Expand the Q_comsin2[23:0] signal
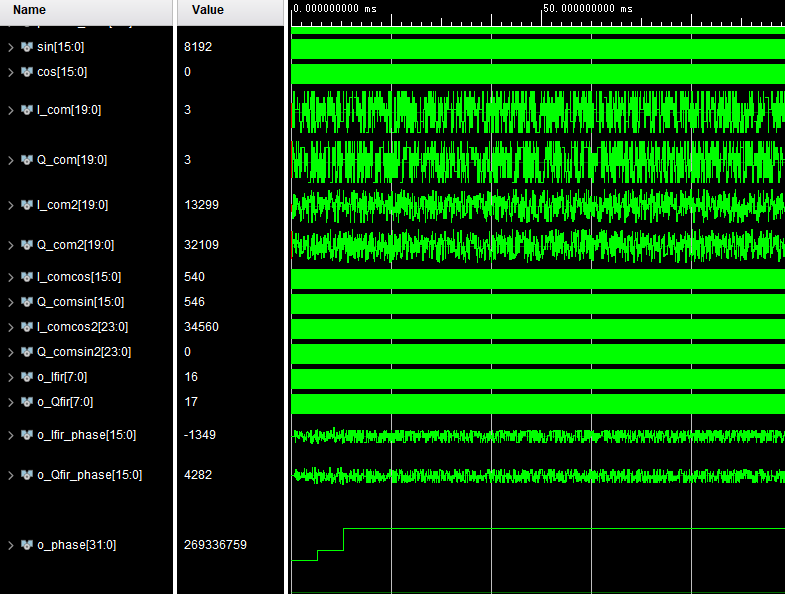 click(x=11, y=353)
